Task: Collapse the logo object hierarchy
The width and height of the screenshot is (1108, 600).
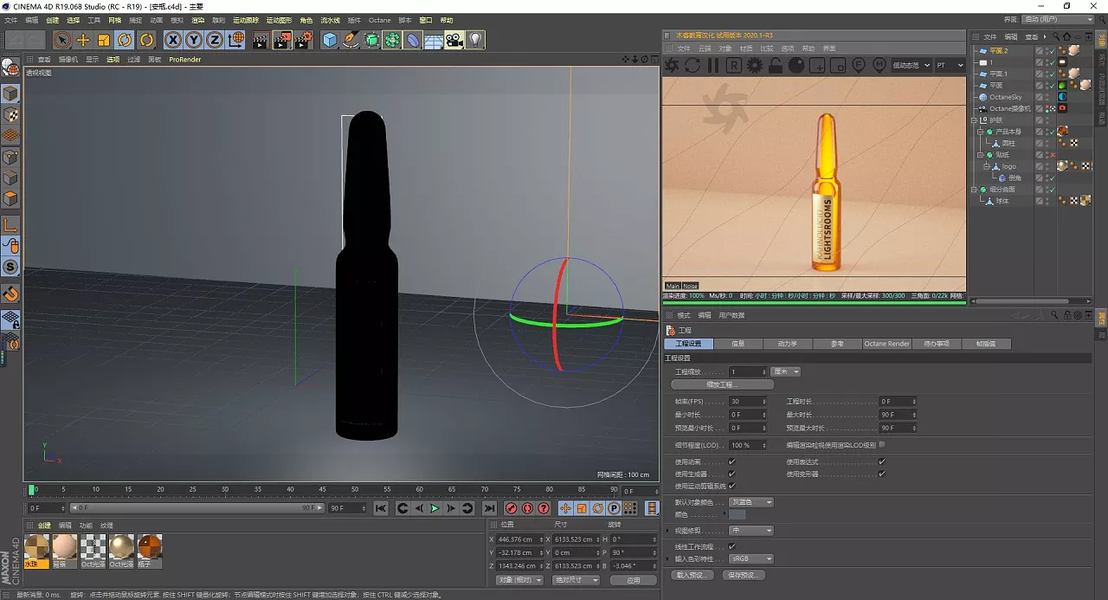Action: (x=986, y=166)
